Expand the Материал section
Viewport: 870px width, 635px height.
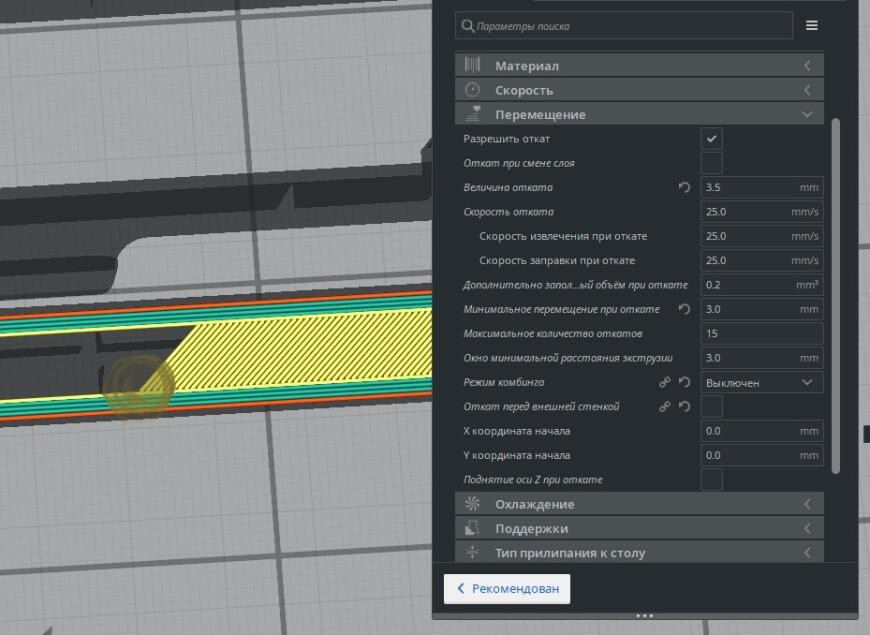pyautogui.click(x=639, y=65)
